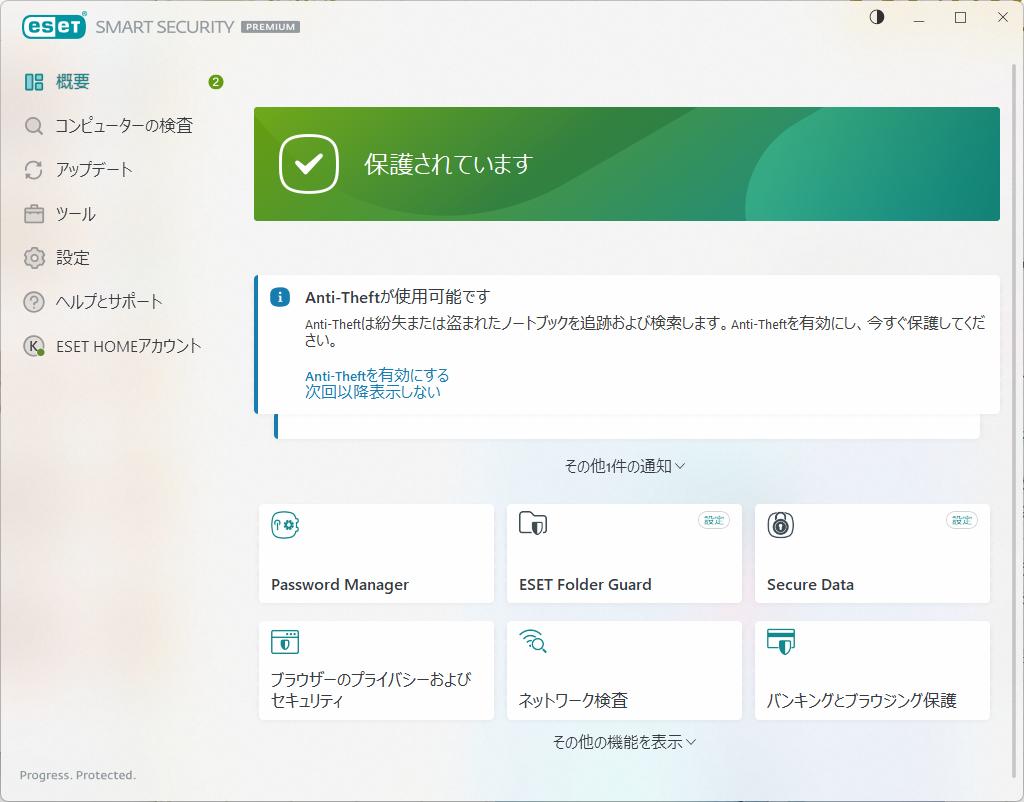1024x802 pixels.
Task: Open ESET HOMEアカウント from sidebar
Action: [x=129, y=346]
